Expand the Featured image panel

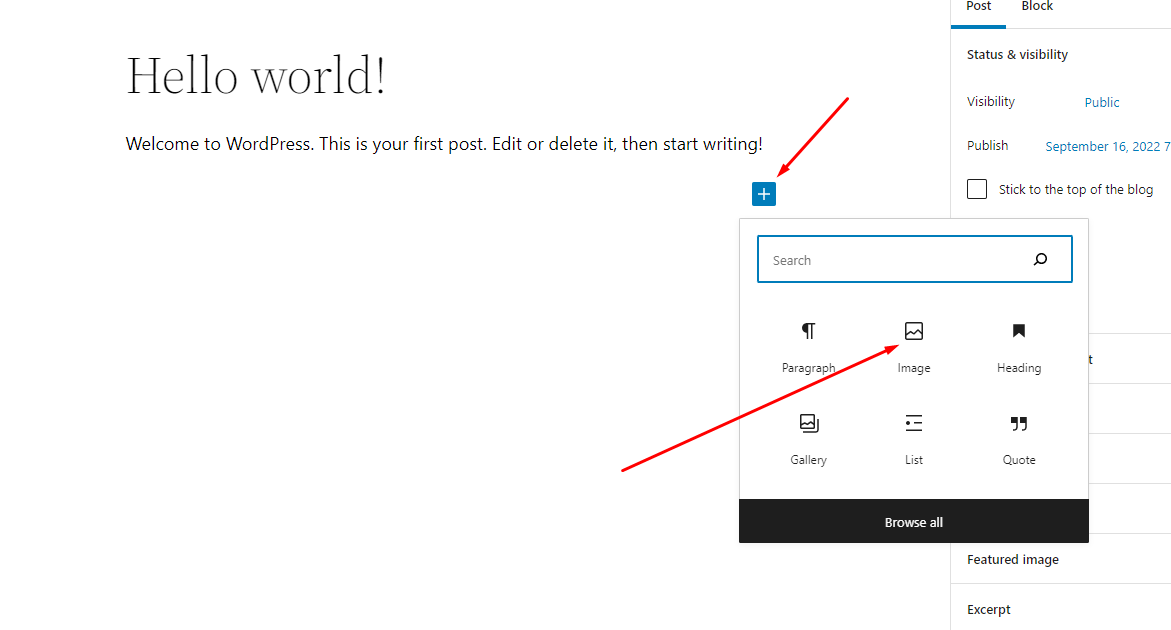pos(1012,559)
